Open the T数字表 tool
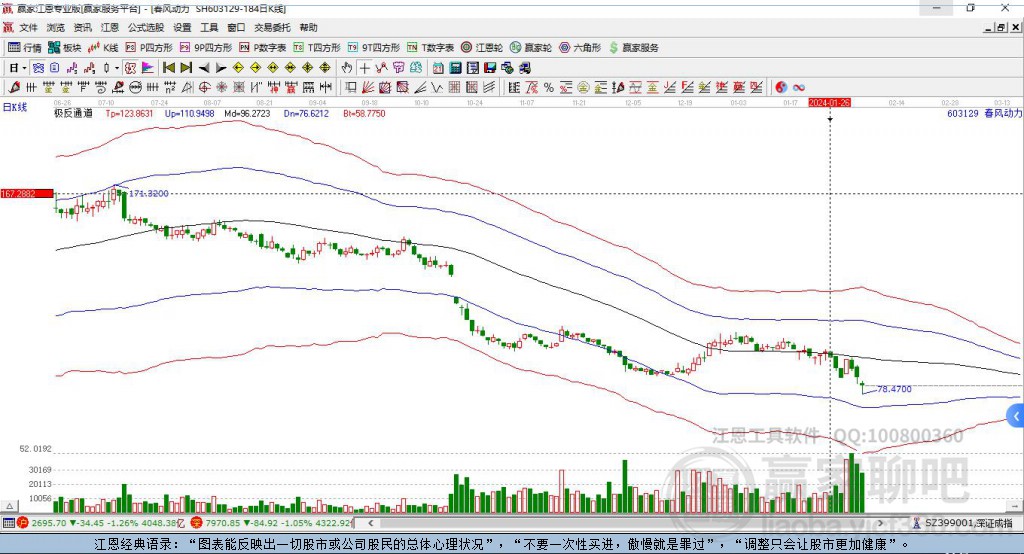Image resolution: width=1024 pixels, height=554 pixels. click(430, 48)
